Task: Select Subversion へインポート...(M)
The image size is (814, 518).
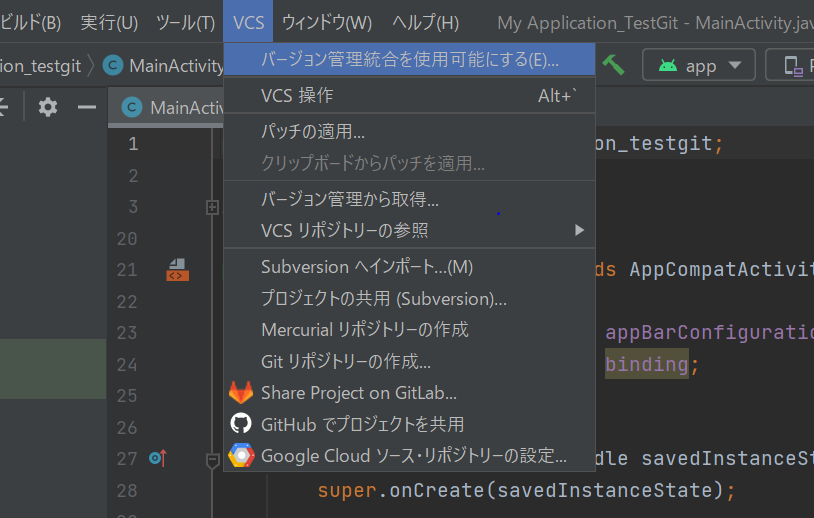Action: tap(409, 267)
